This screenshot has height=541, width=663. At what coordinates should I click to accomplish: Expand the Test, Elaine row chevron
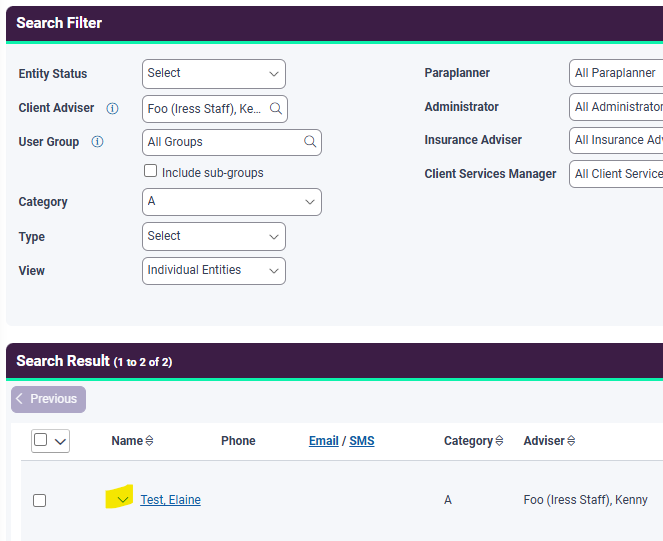122,499
